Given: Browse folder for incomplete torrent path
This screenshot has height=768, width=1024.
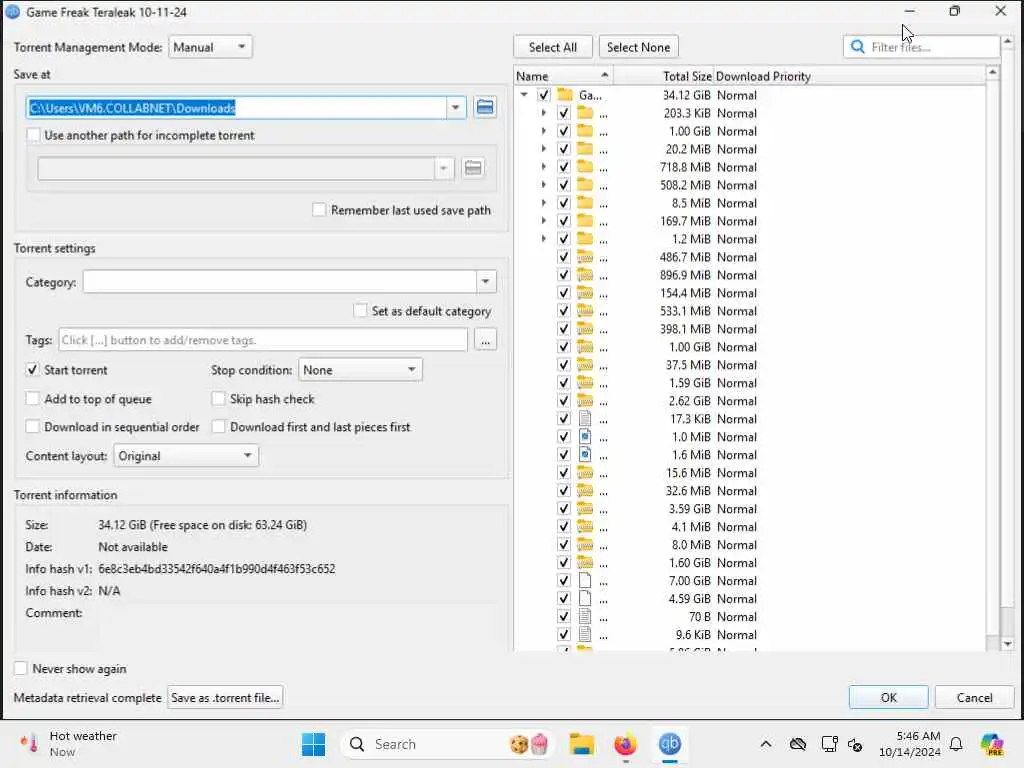Looking at the screenshot, I should pyautogui.click(x=473, y=168).
